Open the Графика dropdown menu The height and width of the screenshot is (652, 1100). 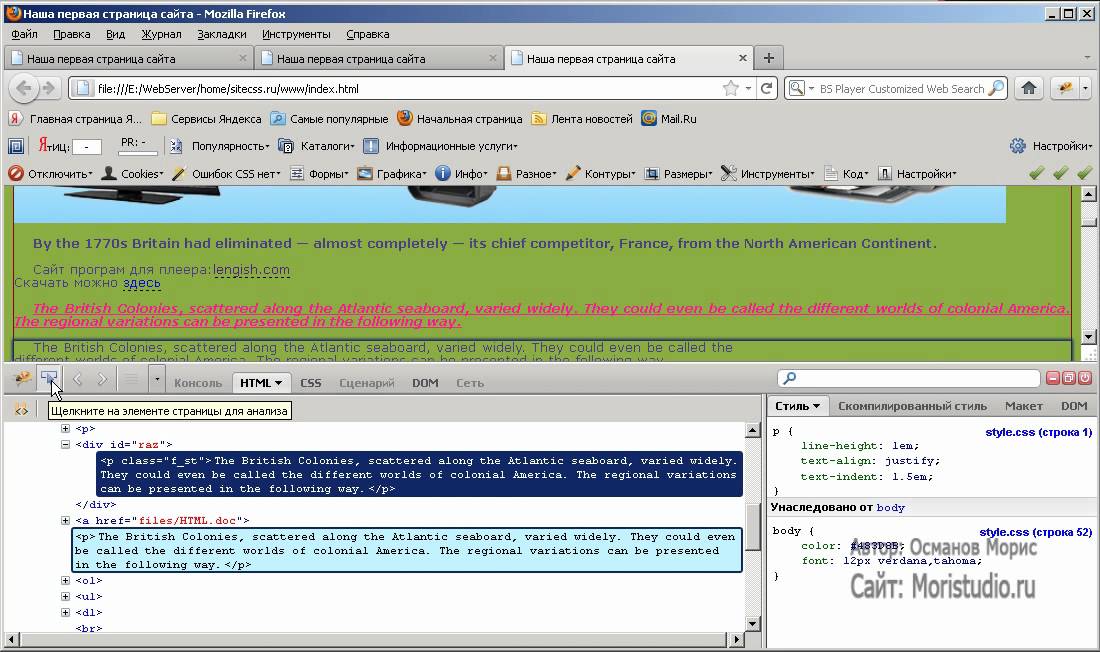point(392,173)
